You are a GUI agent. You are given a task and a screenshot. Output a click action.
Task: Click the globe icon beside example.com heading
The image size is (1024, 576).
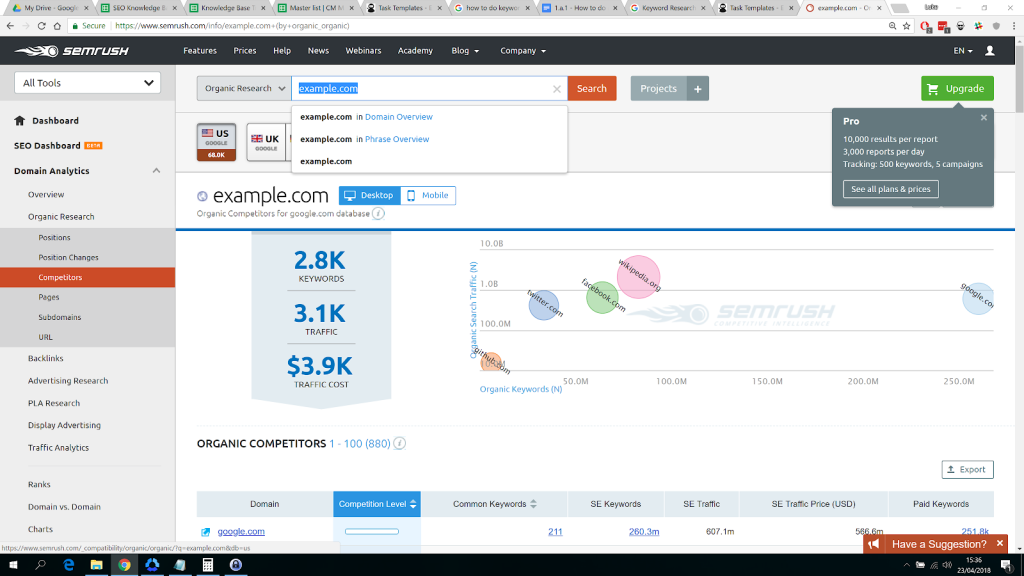pyautogui.click(x=202, y=196)
